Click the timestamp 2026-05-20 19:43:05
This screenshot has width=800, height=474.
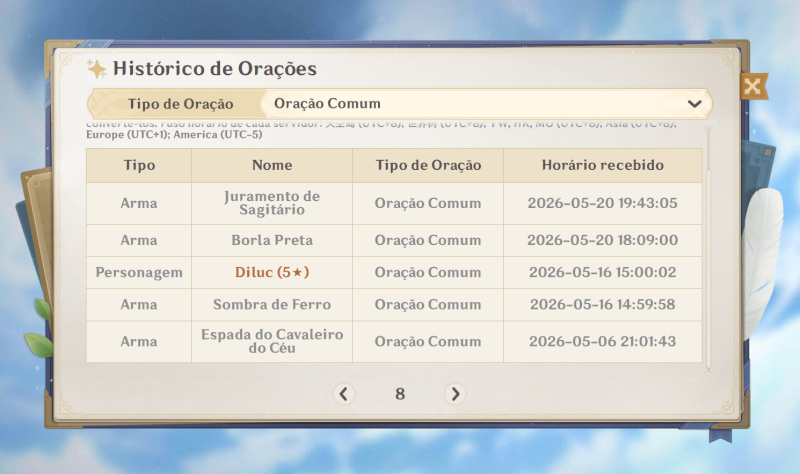(x=603, y=203)
